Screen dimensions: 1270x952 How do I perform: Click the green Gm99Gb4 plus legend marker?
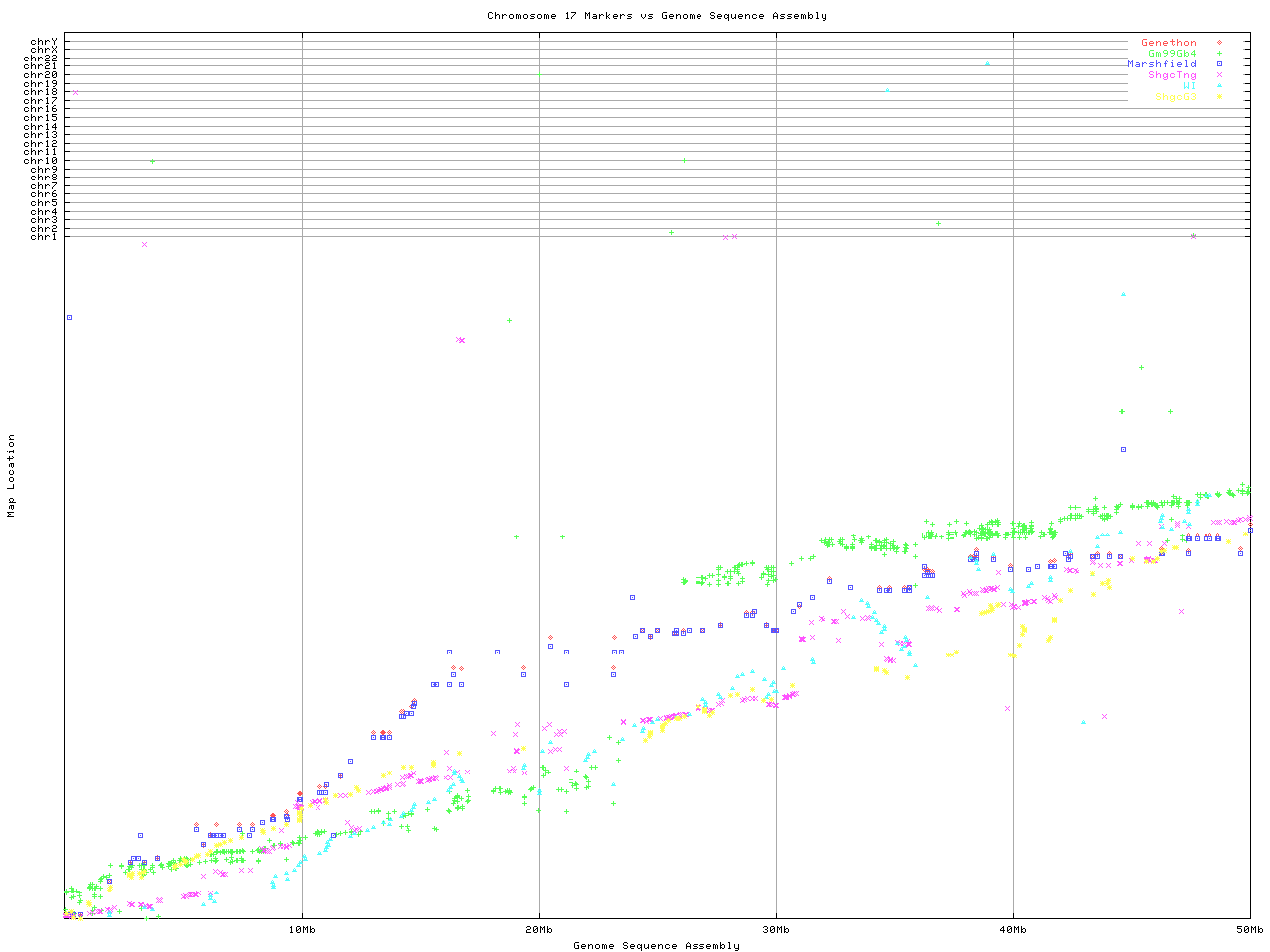[1219, 54]
